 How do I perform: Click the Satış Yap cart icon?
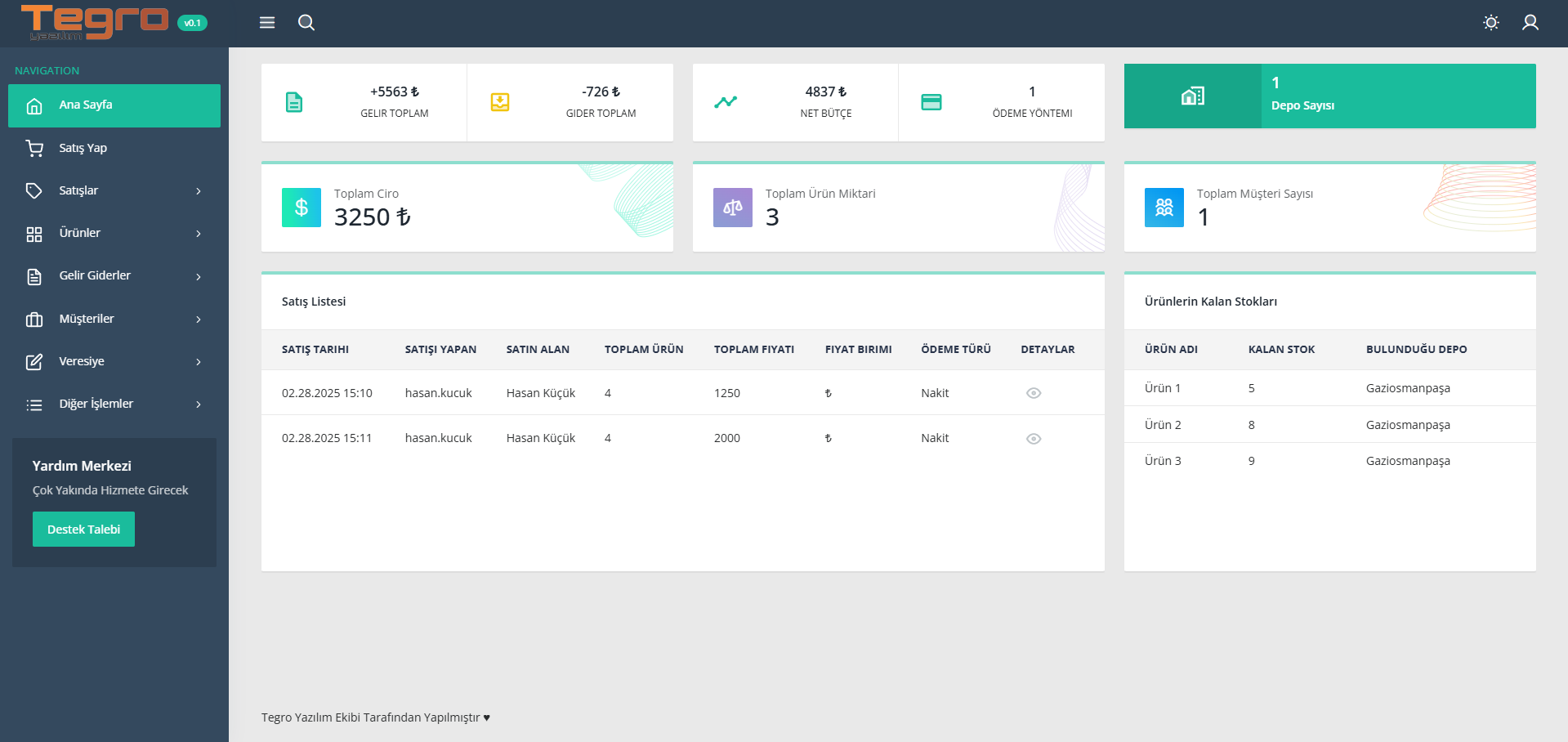(34, 148)
